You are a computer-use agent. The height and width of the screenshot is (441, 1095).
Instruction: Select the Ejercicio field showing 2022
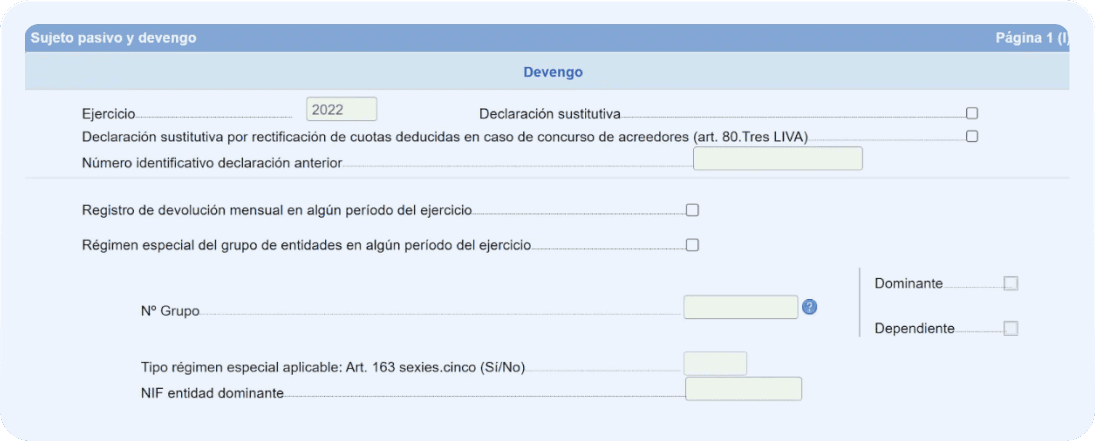pos(341,109)
